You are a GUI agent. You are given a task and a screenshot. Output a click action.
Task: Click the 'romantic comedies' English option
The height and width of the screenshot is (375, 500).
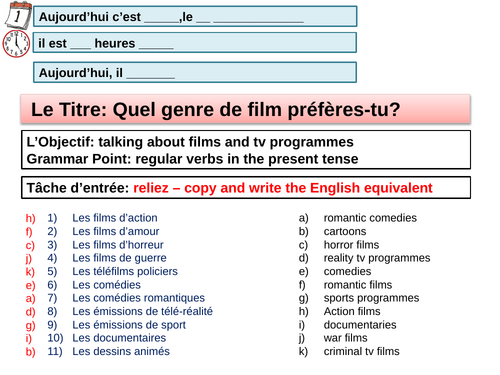coord(370,218)
